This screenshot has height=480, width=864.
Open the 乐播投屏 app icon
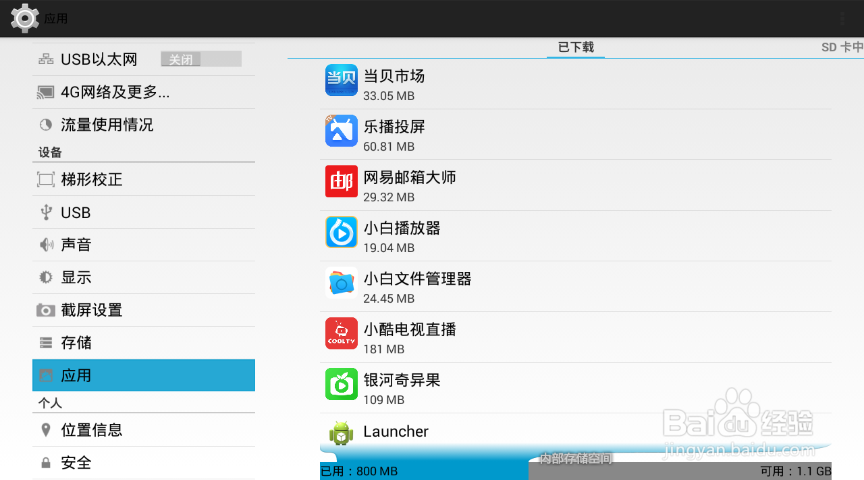tap(341, 131)
